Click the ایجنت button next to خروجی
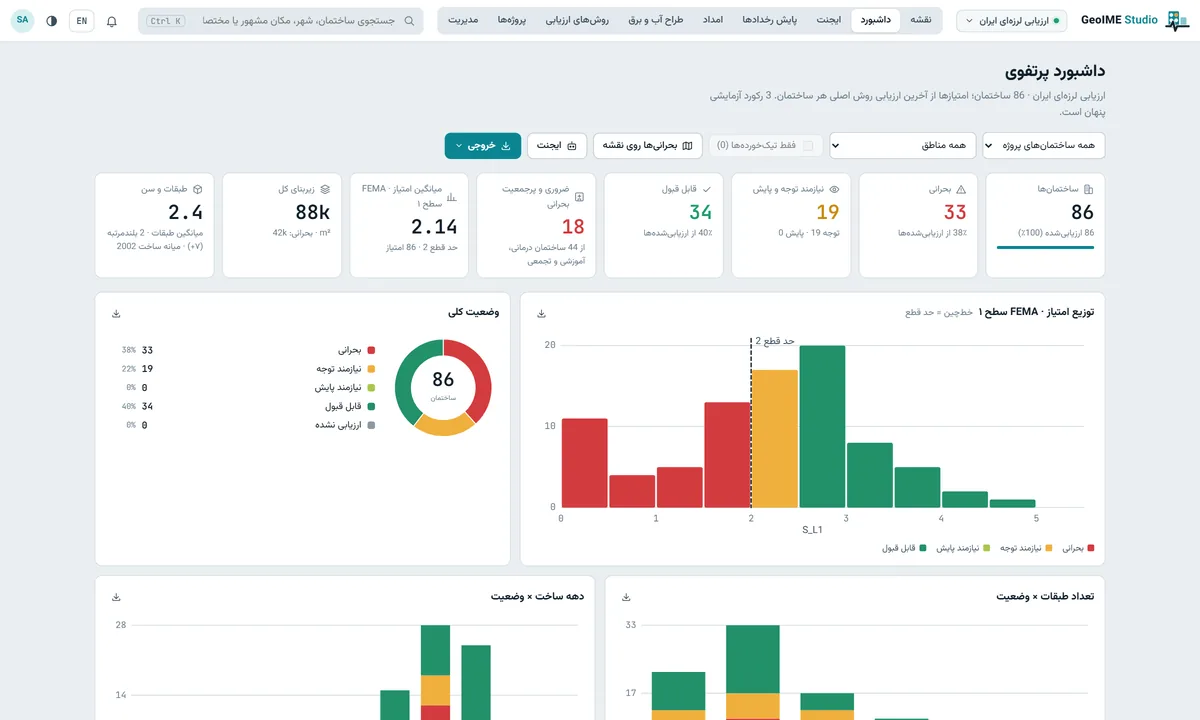Image resolution: width=1200 pixels, height=720 pixels. pyautogui.click(x=558, y=146)
